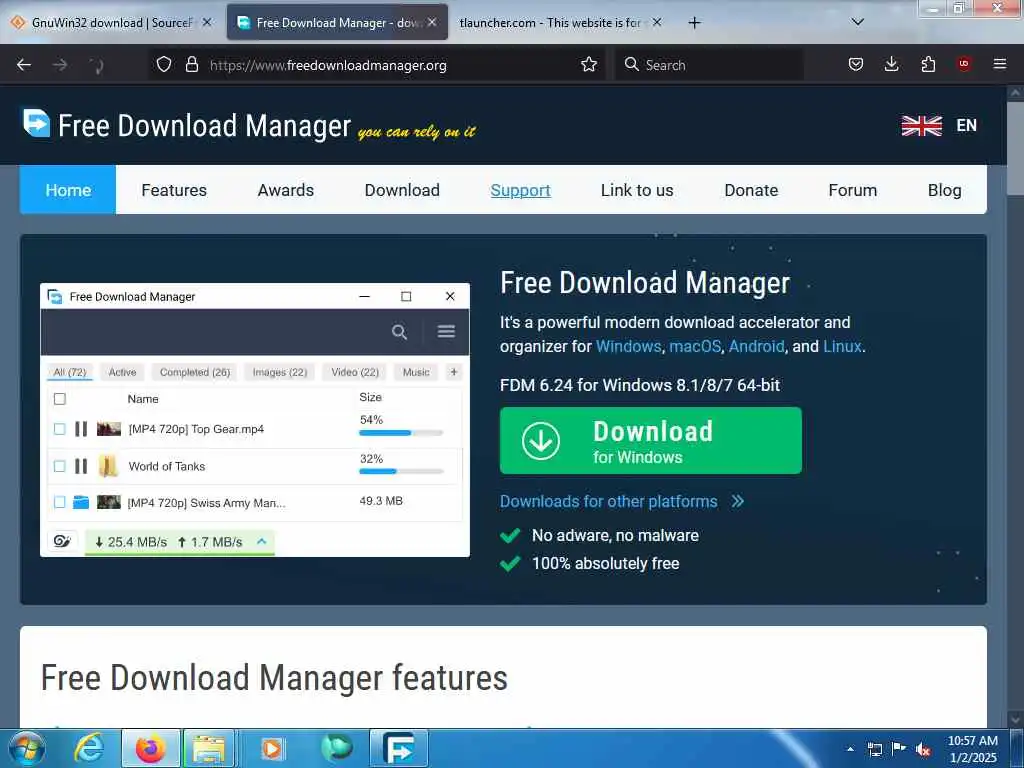Close the tlauncher.com tab
1024x768 pixels.
tap(657, 22)
